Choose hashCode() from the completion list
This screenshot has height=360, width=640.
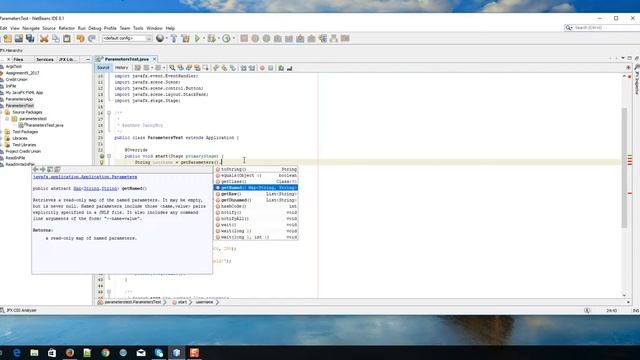click(256, 206)
